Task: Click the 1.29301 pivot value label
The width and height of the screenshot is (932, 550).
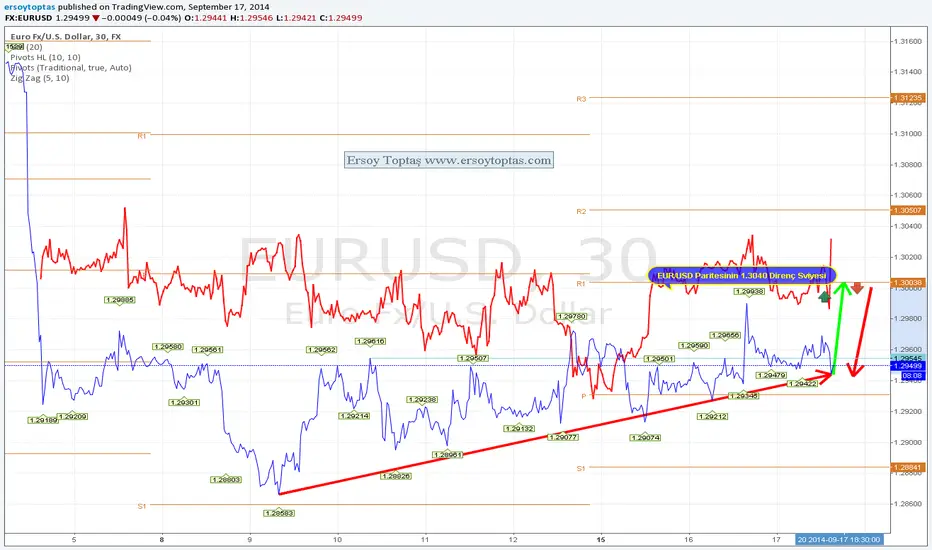Action: (184, 403)
